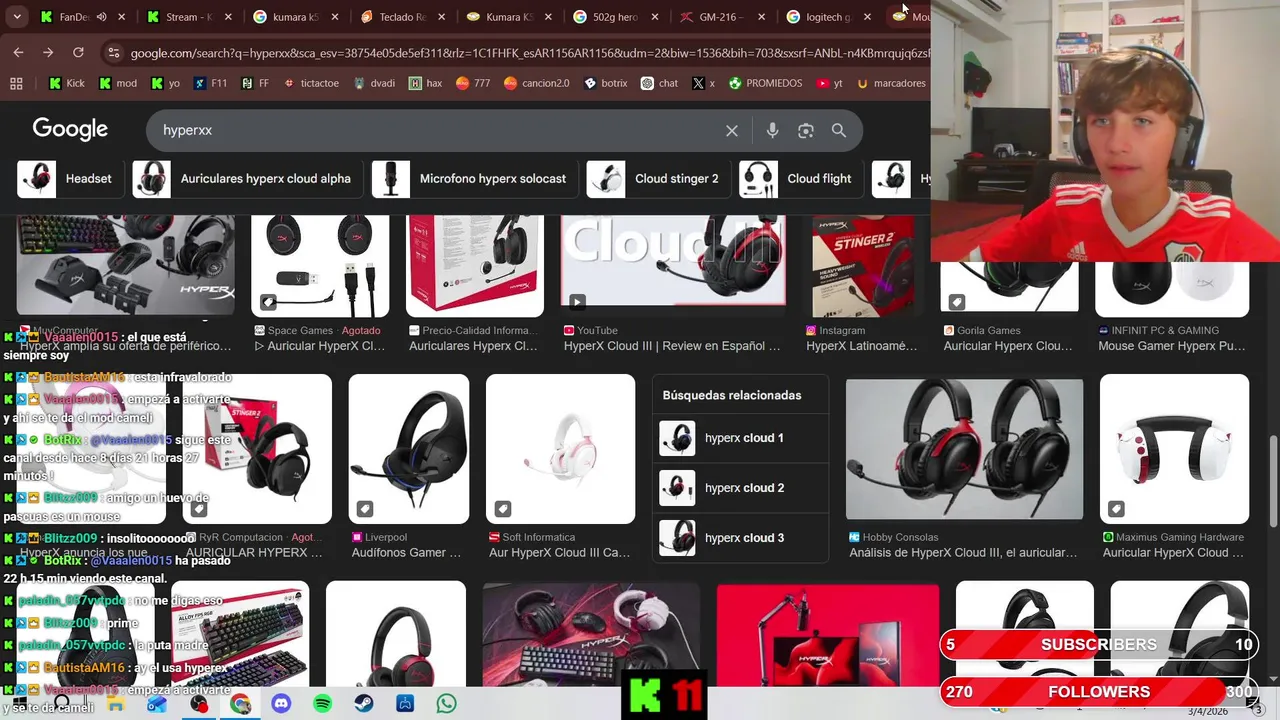The width and height of the screenshot is (1280, 720).
Task: Select related search hyperx cloud 1
Action: tap(740, 438)
